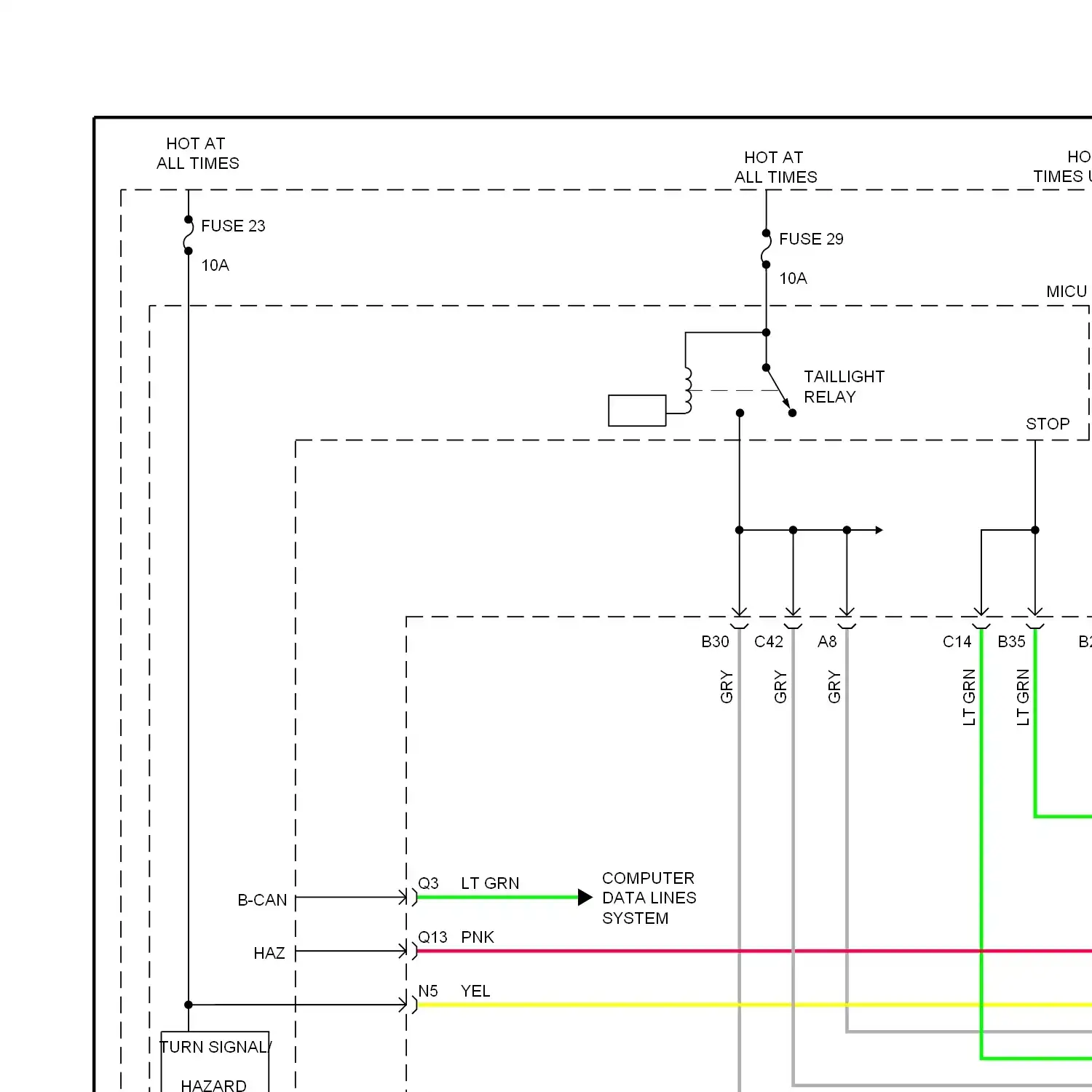Click the N5 pin label
This screenshot has width=1092, height=1092.
click(x=428, y=991)
